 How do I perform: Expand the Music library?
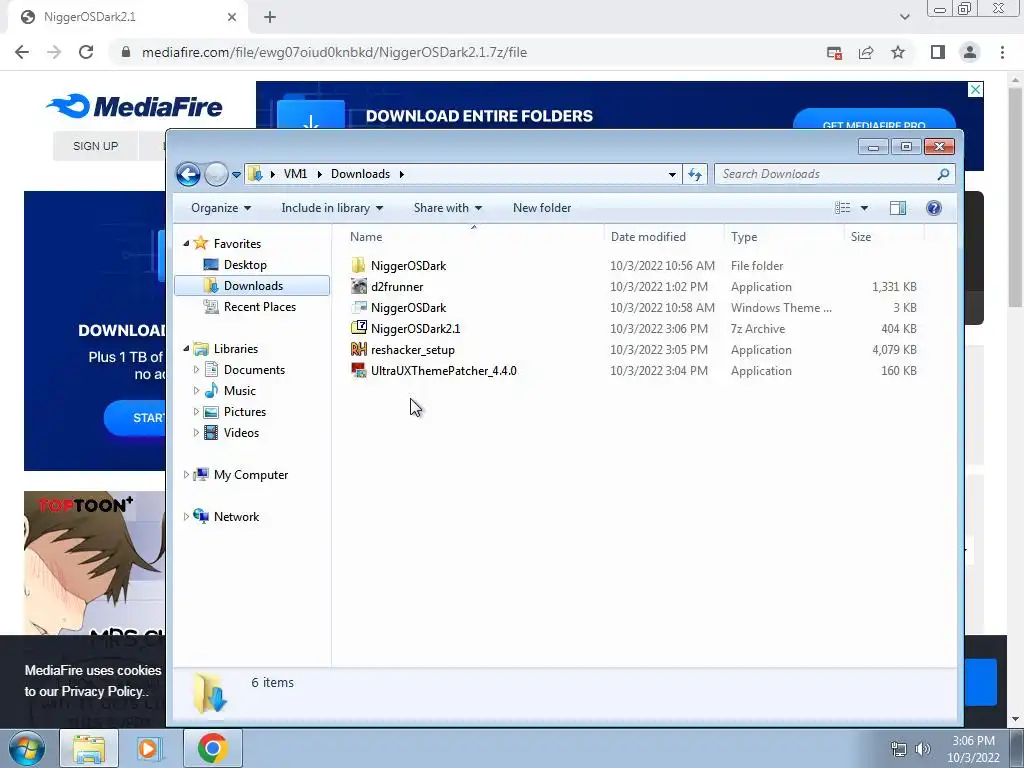coord(196,391)
